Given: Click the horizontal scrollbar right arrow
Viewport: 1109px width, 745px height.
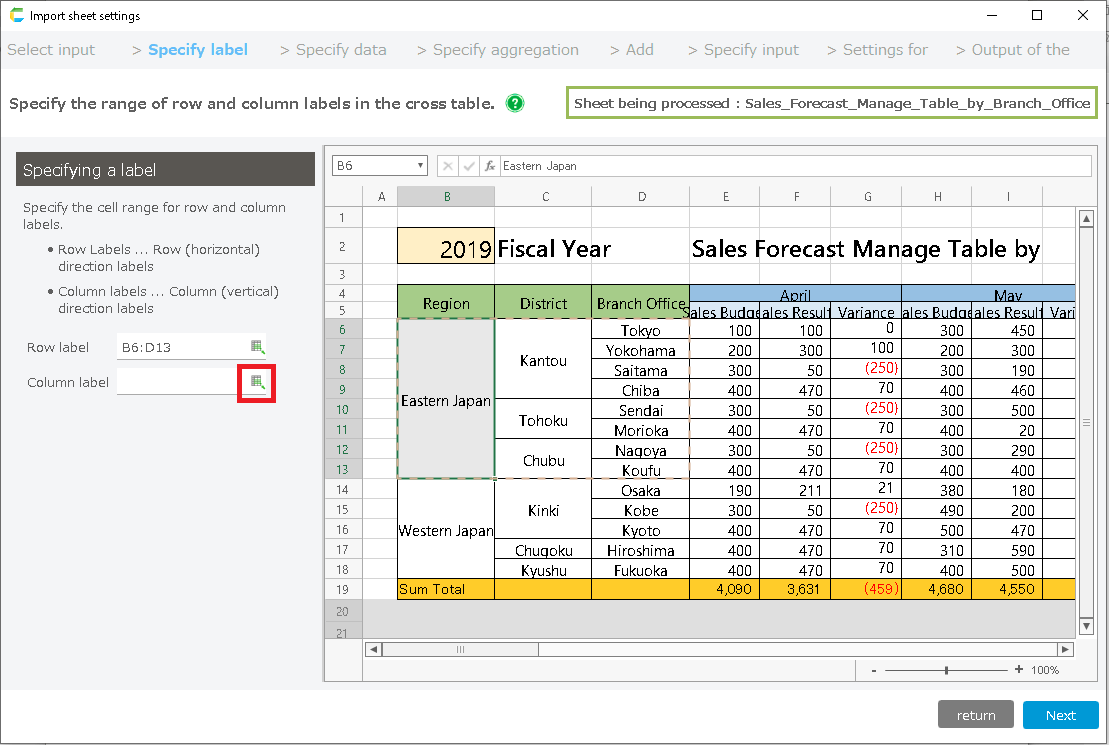Looking at the screenshot, I should point(1065,649).
